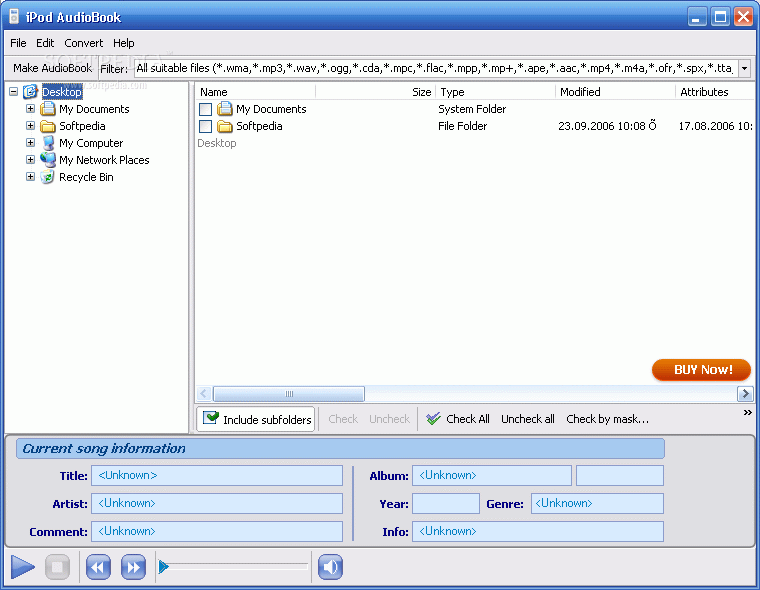Click the Artist field
Image resolution: width=760 pixels, height=590 pixels.
click(x=217, y=503)
